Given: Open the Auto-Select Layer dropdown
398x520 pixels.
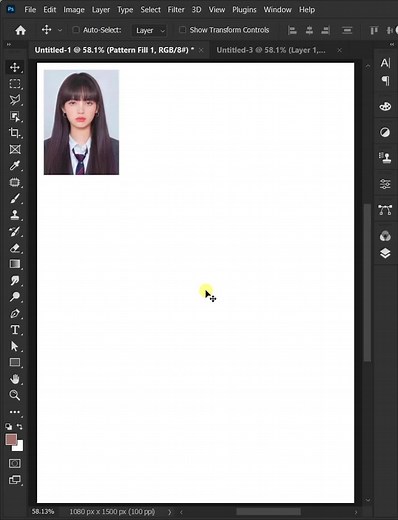Looking at the screenshot, I should [150, 30].
